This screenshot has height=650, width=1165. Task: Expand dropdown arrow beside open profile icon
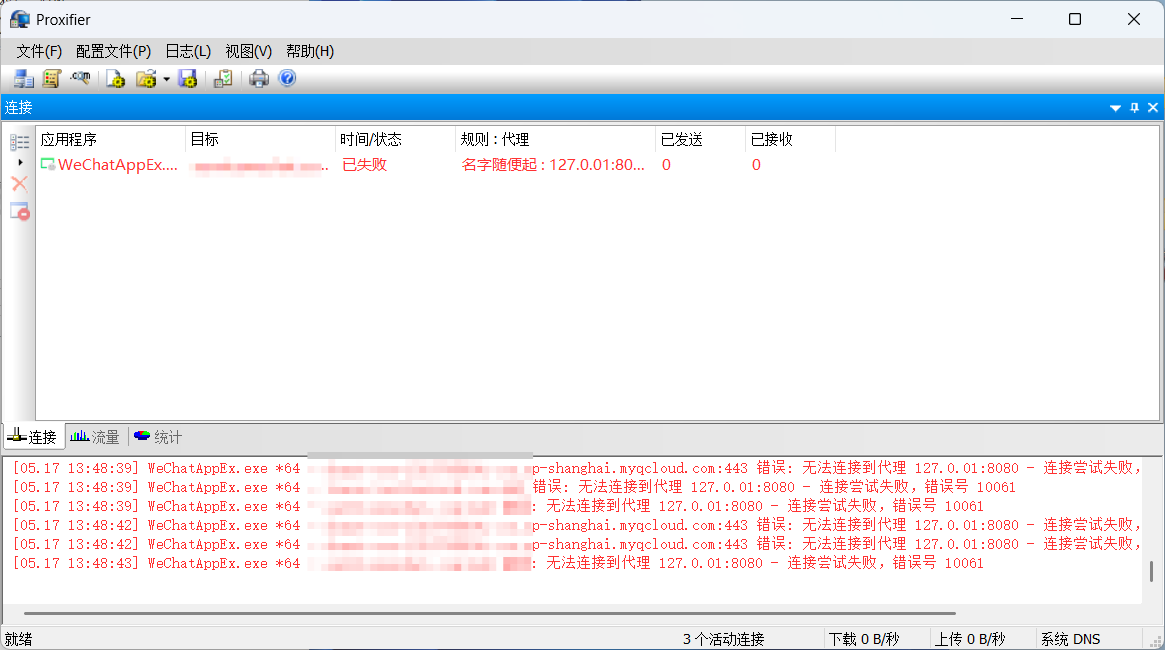pyautogui.click(x=166, y=79)
